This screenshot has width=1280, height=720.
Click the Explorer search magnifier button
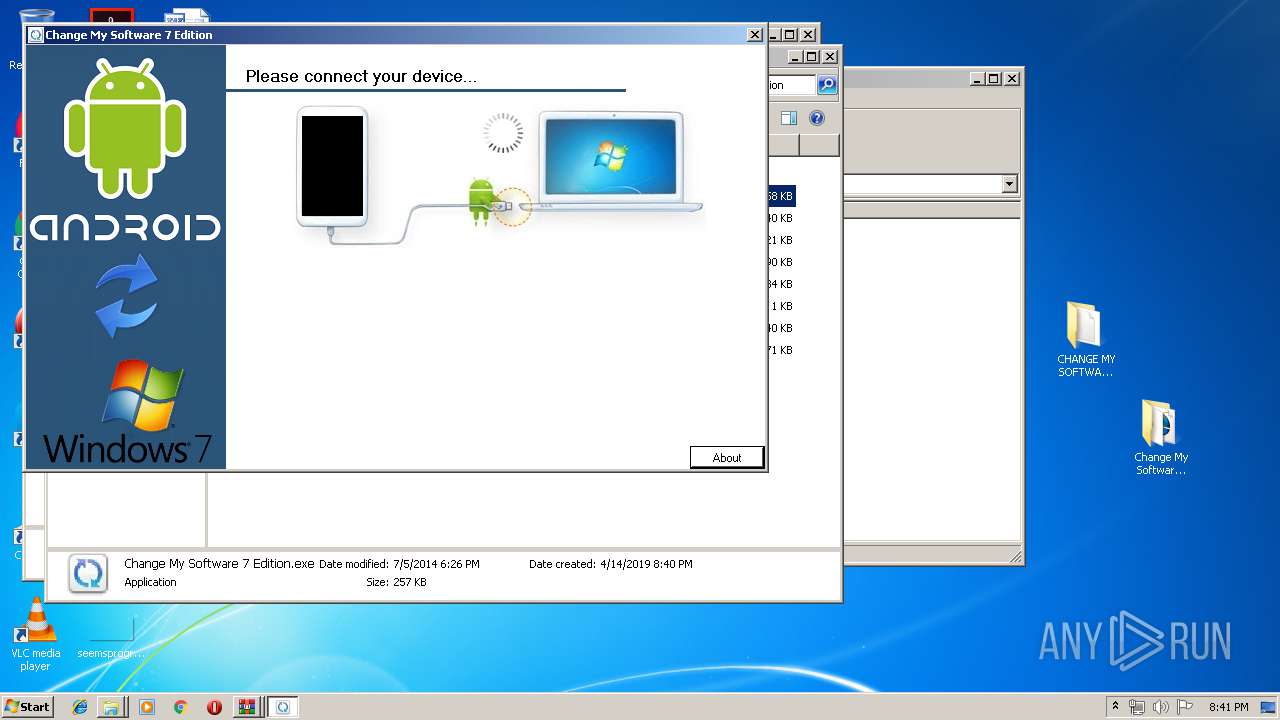click(x=827, y=85)
